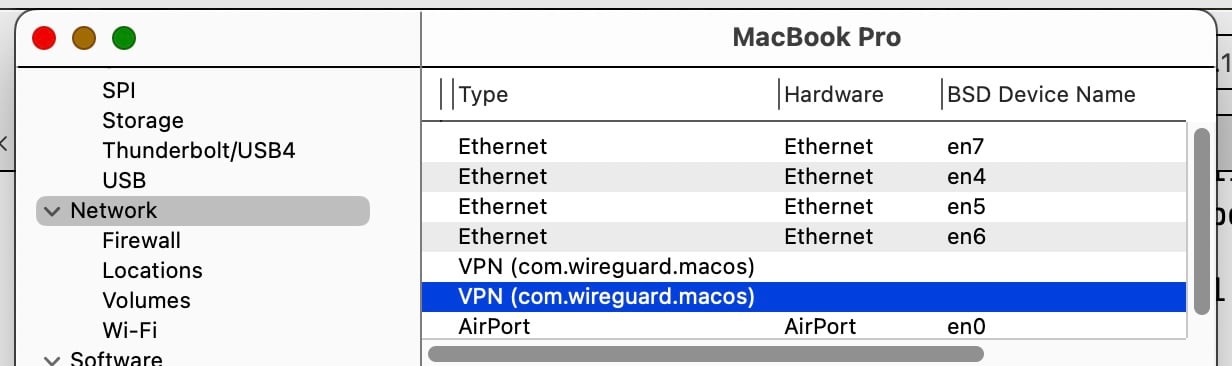The image size is (1232, 366).
Task: Click the horizontal scrollbar of the table
Action: coord(706,354)
